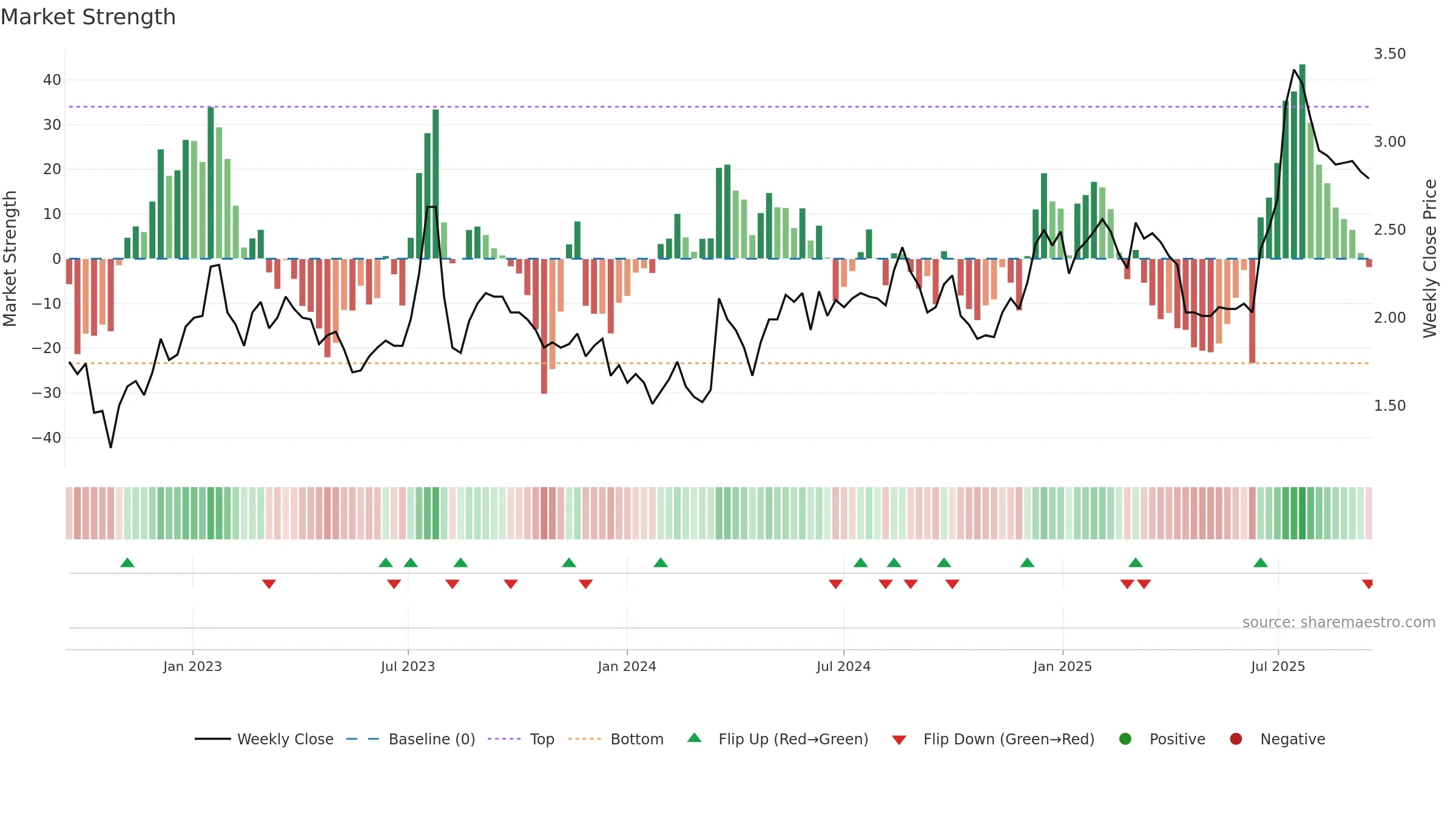Click the source: sharemaestro.com text
The height and width of the screenshot is (819, 1456).
[x=1338, y=622]
